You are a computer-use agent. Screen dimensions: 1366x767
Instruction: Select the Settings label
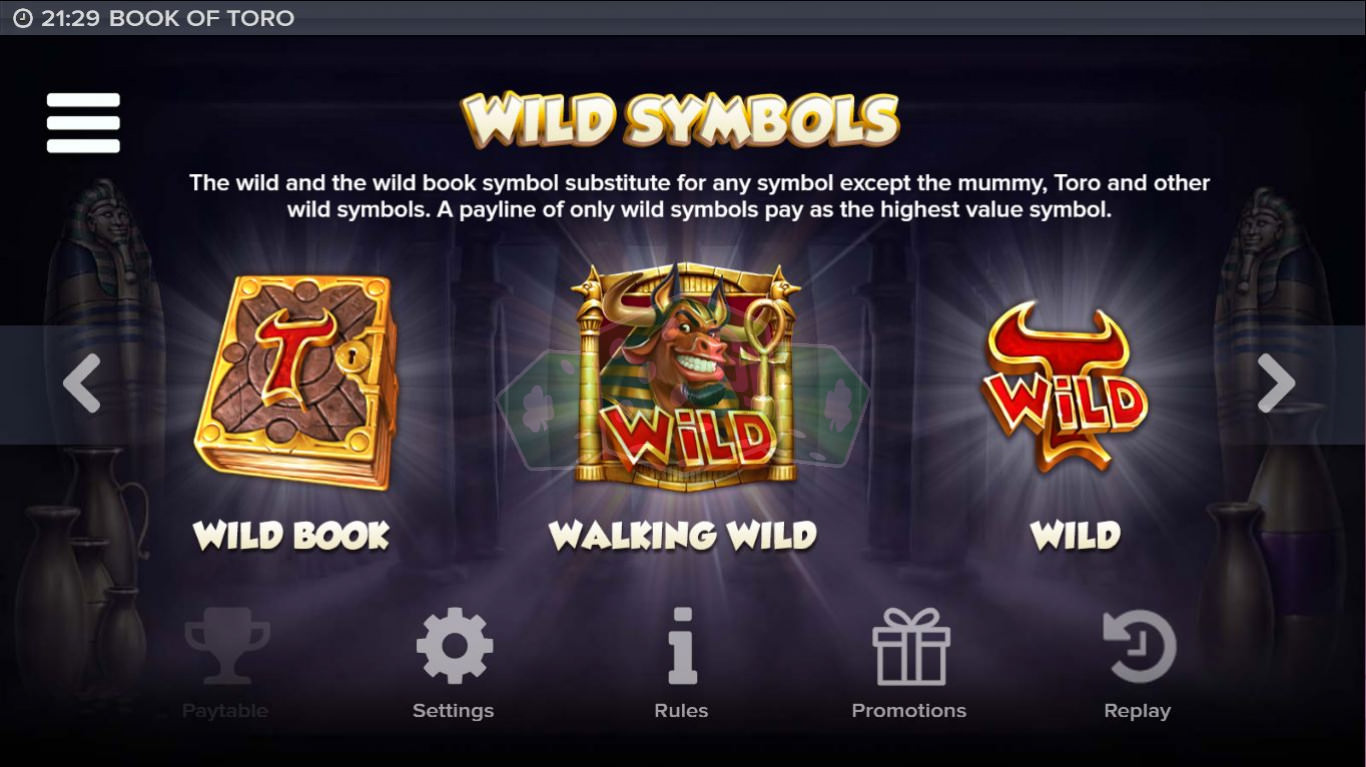[453, 711]
